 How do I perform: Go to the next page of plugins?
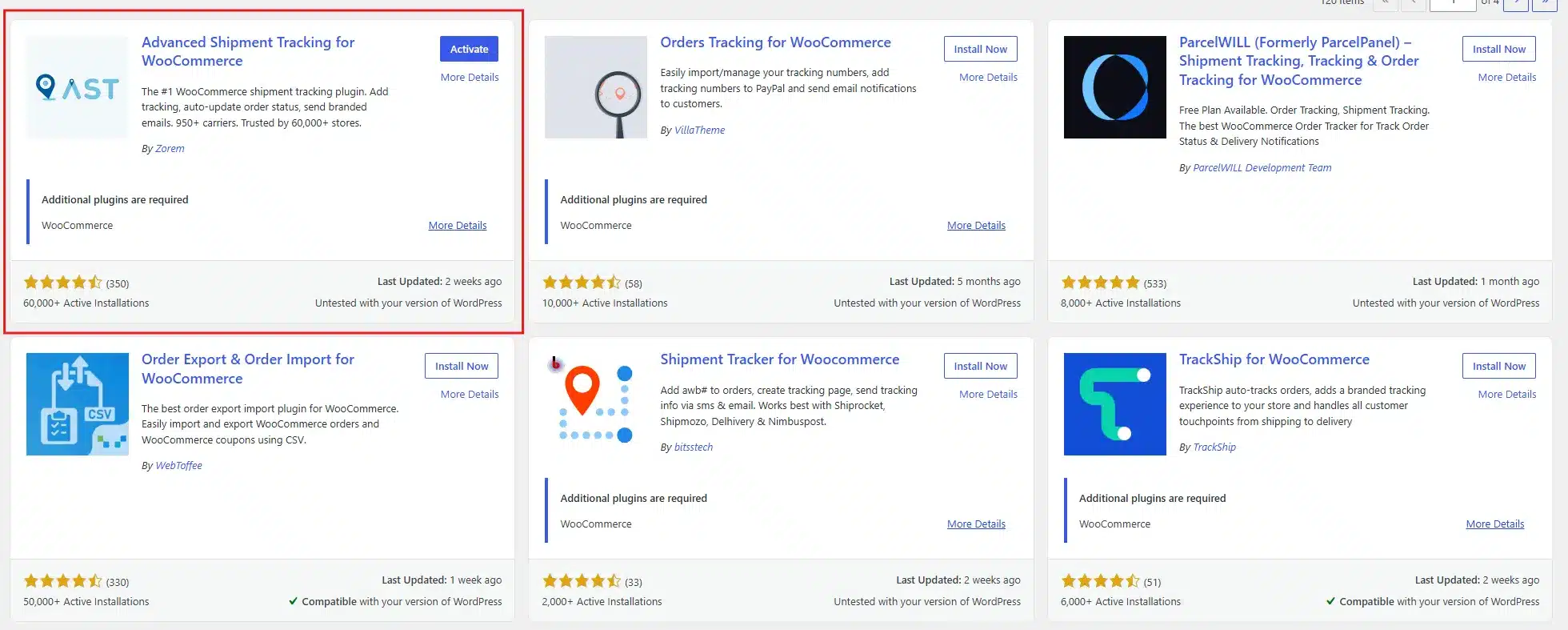pos(1516,4)
